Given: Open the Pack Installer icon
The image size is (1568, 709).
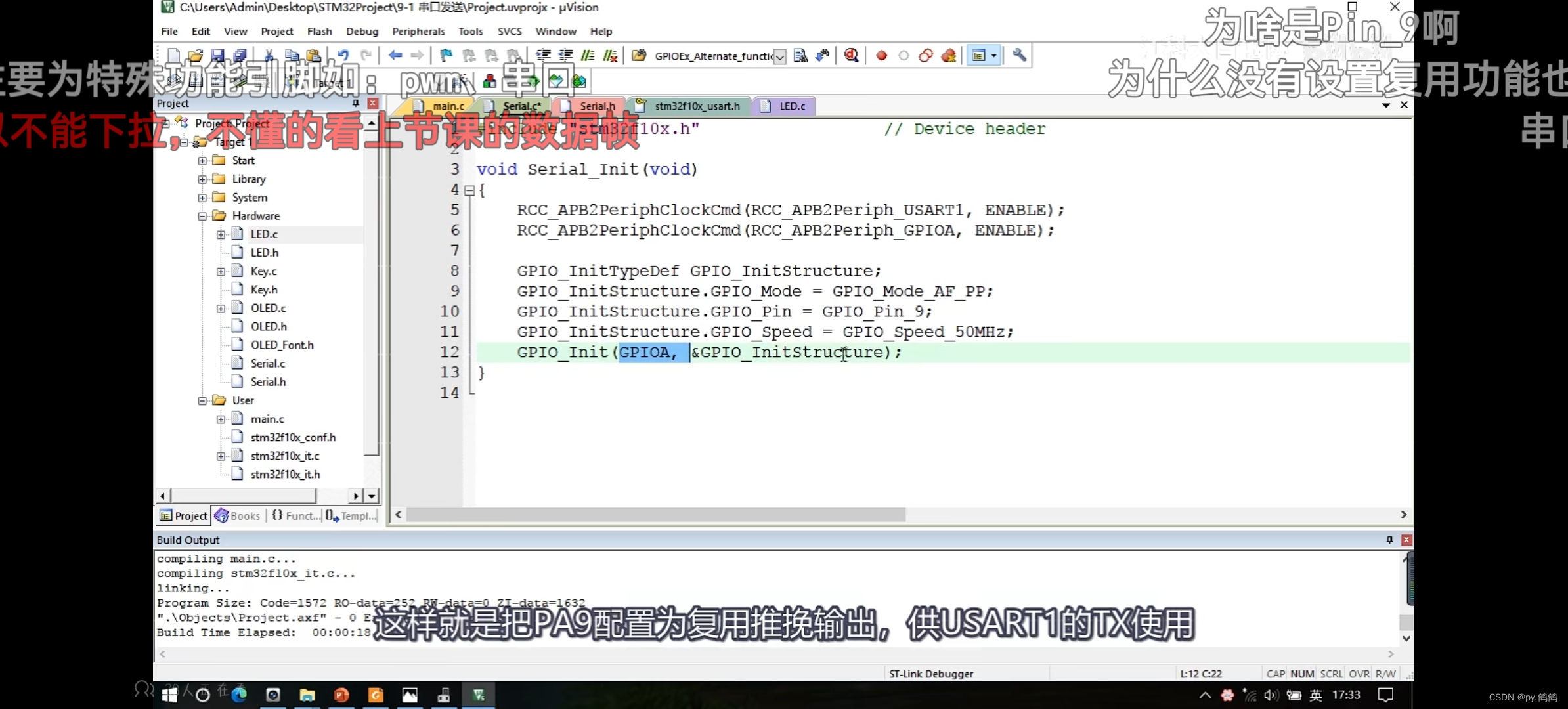Looking at the screenshot, I should point(579,81).
